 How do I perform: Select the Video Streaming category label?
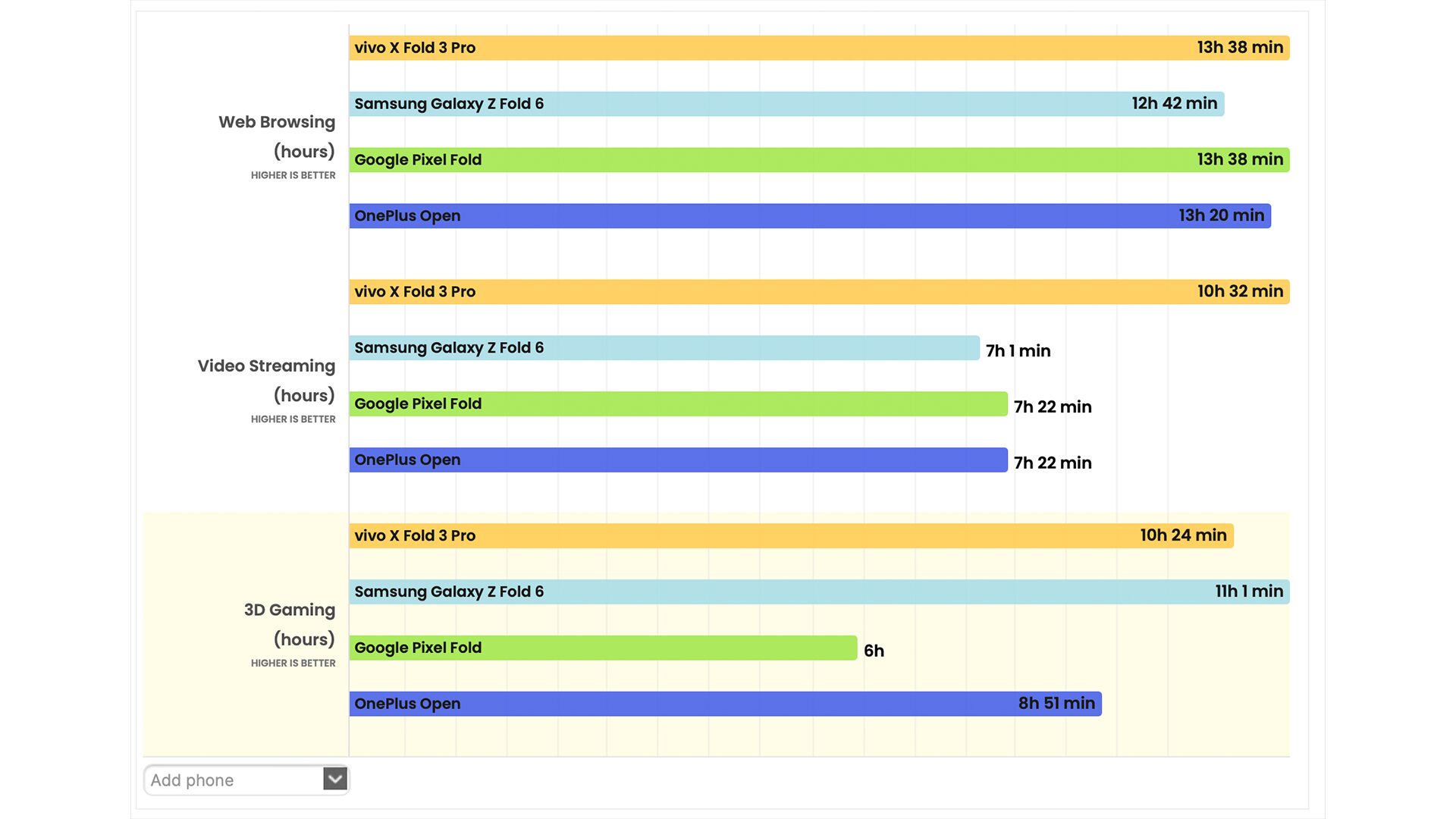[x=266, y=366]
